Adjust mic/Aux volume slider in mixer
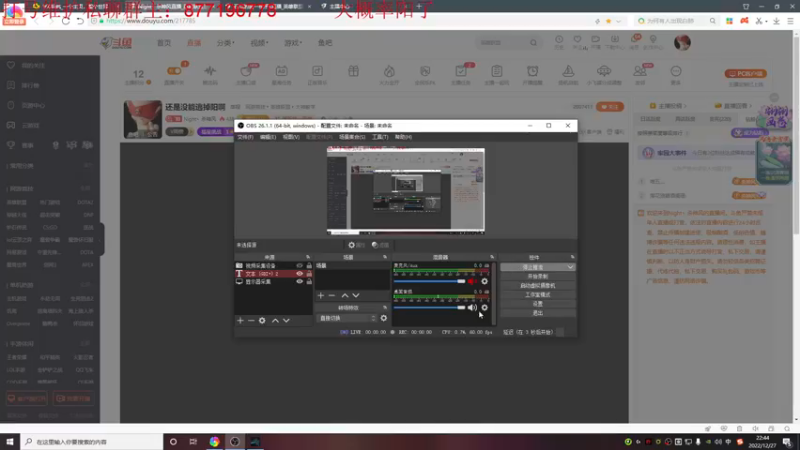 point(430,281)
